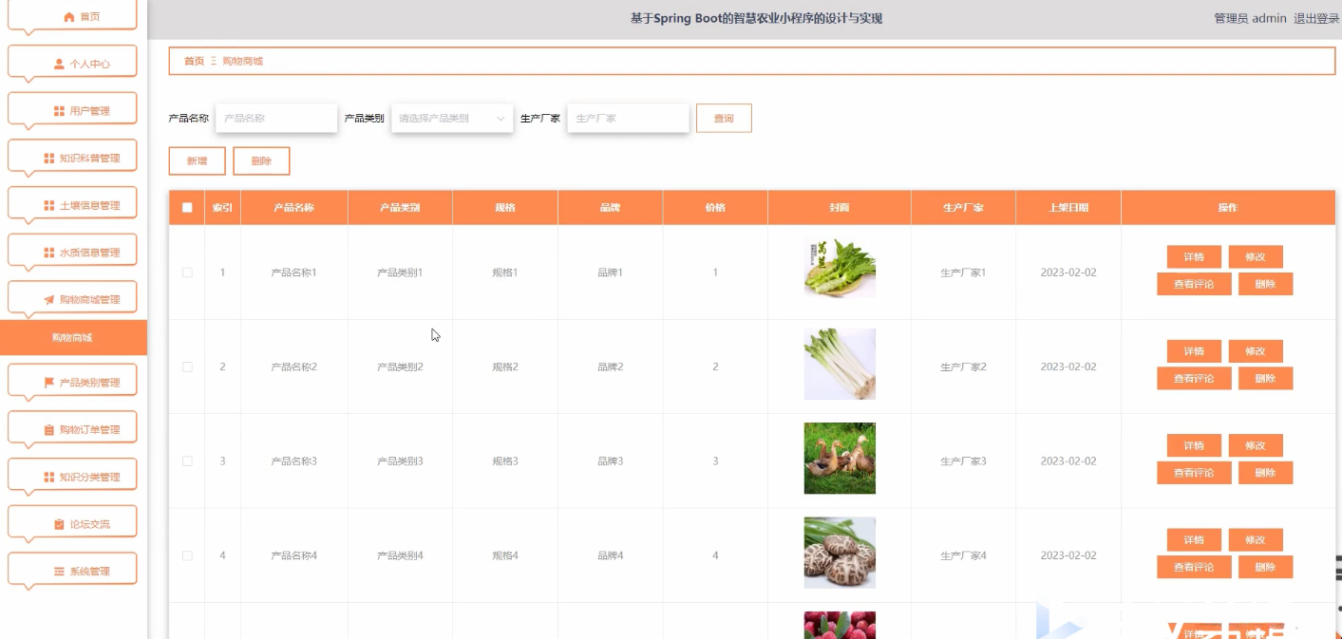Open the 土壤信息管理 sidebar menu
This screenshot has height=639, width=1342.
pos(72,205)
